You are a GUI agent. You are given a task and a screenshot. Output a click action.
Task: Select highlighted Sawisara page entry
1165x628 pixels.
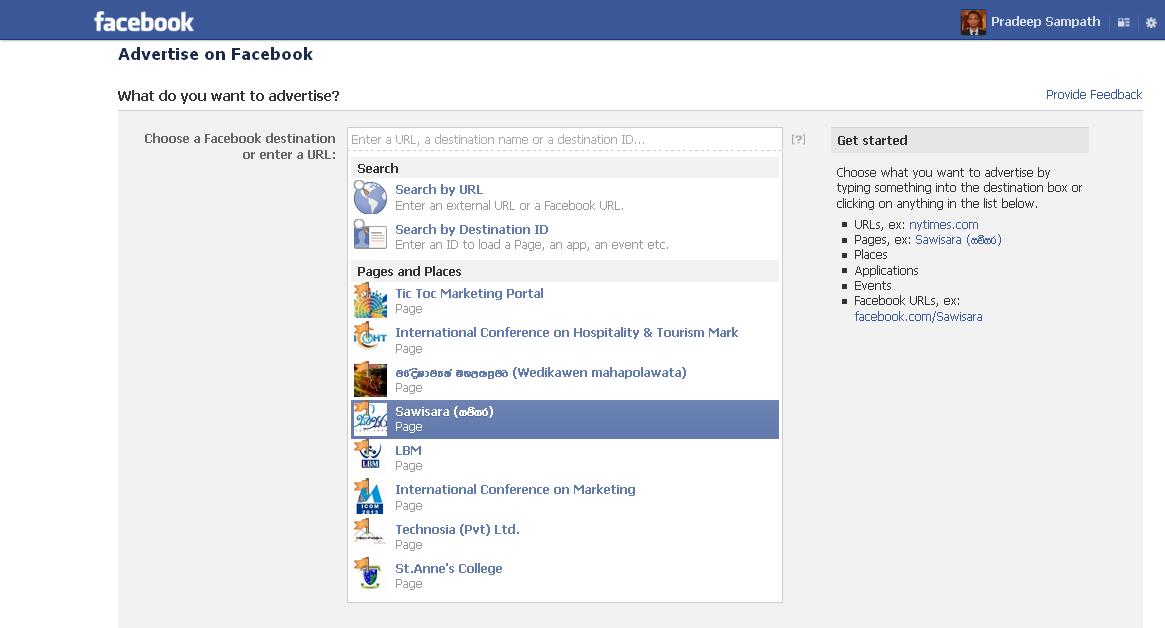point(565,419)
